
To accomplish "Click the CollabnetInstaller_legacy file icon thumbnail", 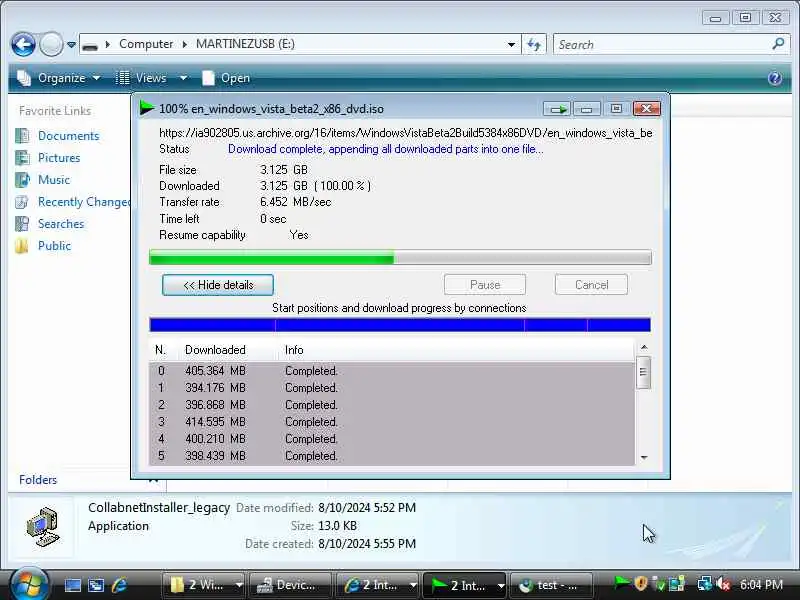I will [43, 527].
